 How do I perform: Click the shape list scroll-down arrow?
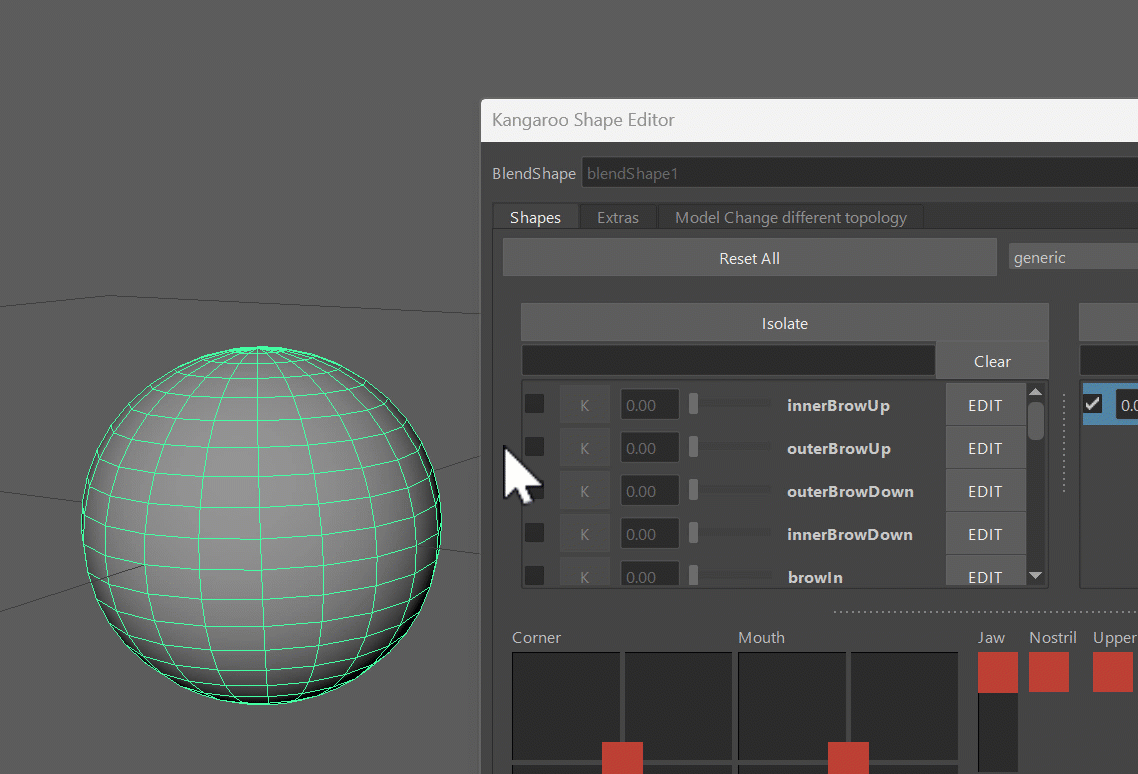[1036, 576]
